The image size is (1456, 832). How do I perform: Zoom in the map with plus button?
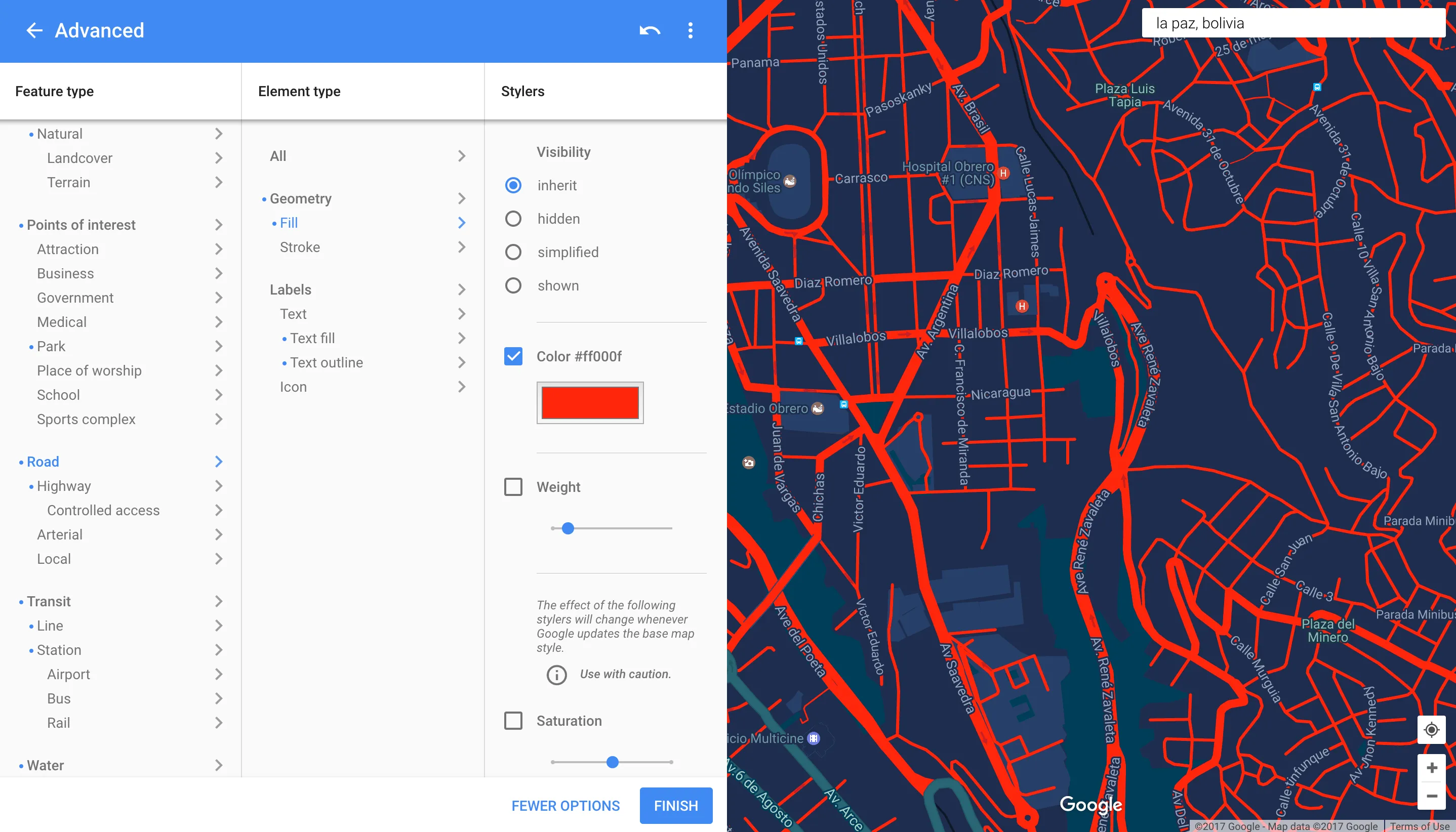[x=1431, y=767]
